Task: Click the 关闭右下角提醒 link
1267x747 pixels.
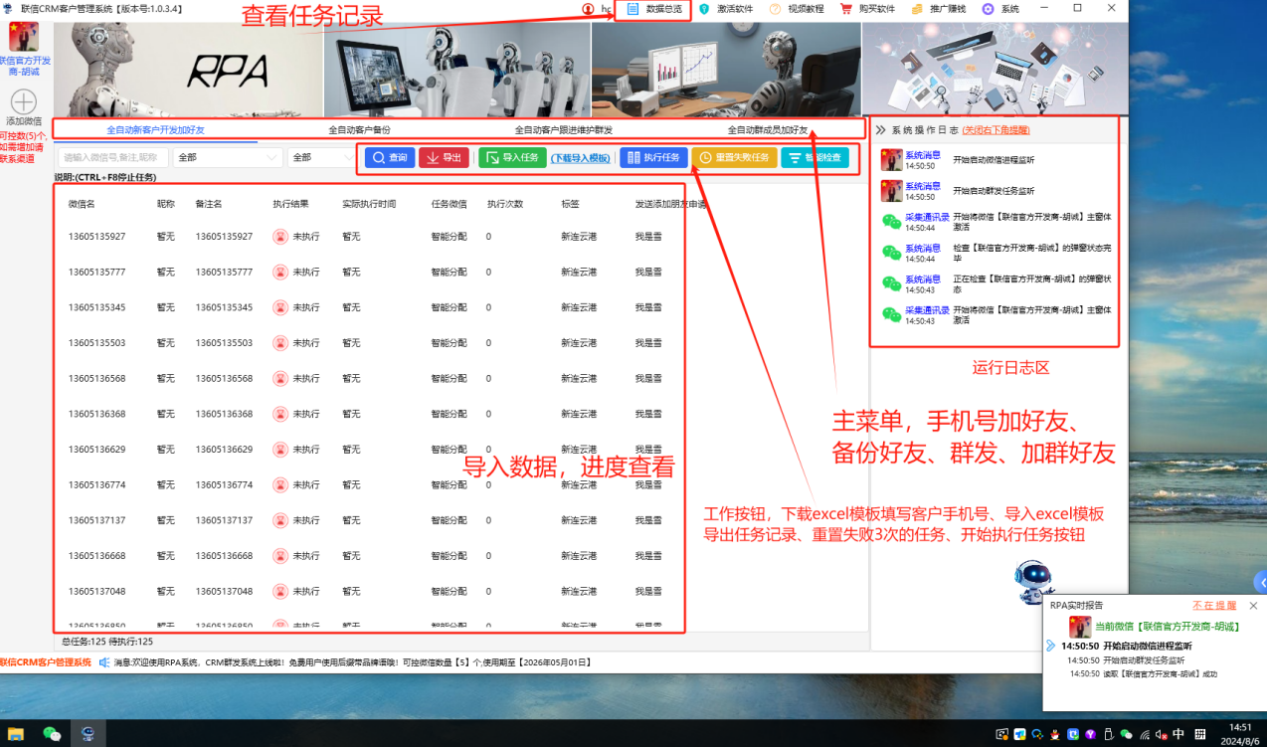Action: (995, 130)
